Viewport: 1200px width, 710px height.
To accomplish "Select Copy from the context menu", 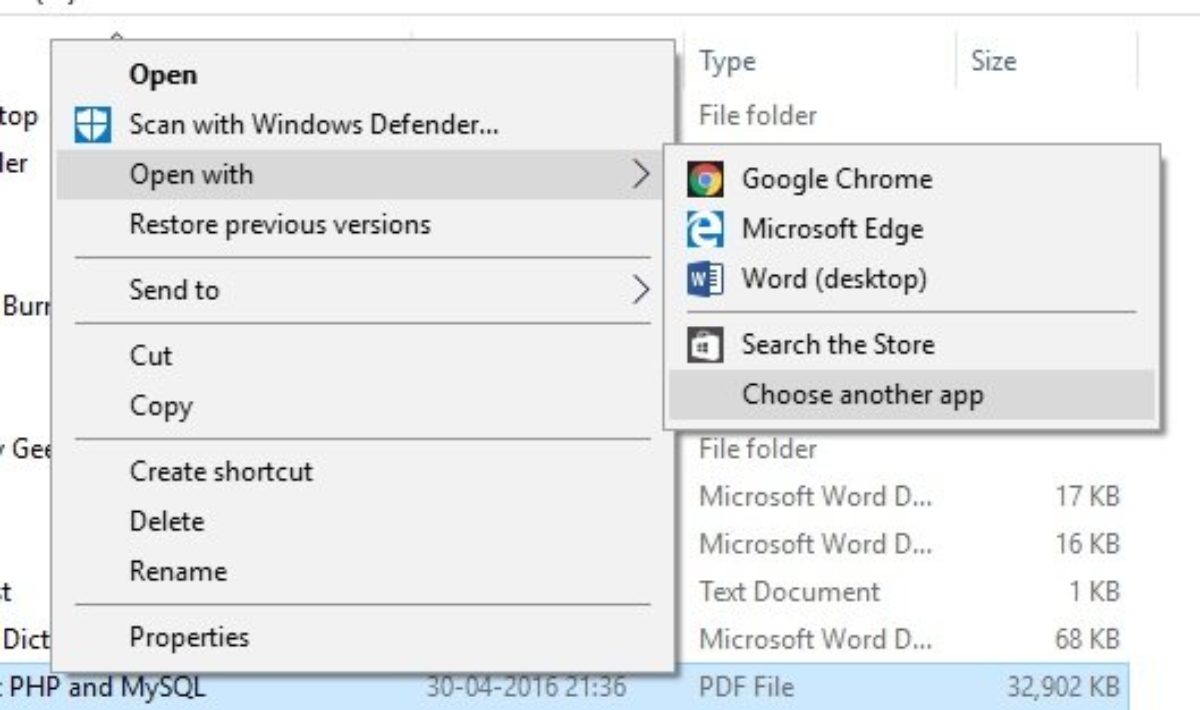I will pyautogui.click(x=160, y=406).
